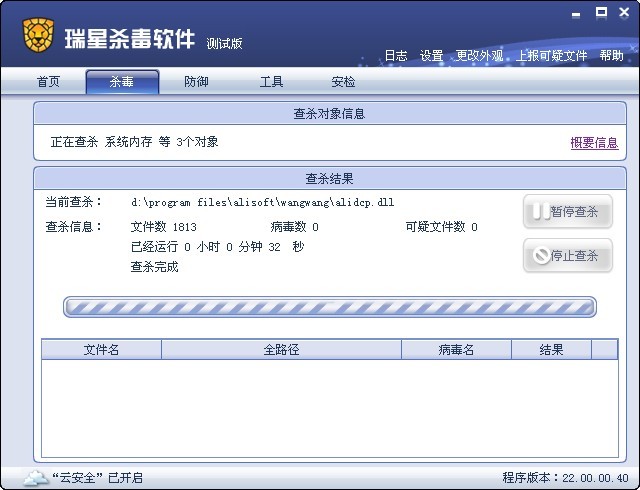This screenshot has height=490, width=640.
Task: Click 上报可疑文件 in the top menu
Action: coord(551,56)
